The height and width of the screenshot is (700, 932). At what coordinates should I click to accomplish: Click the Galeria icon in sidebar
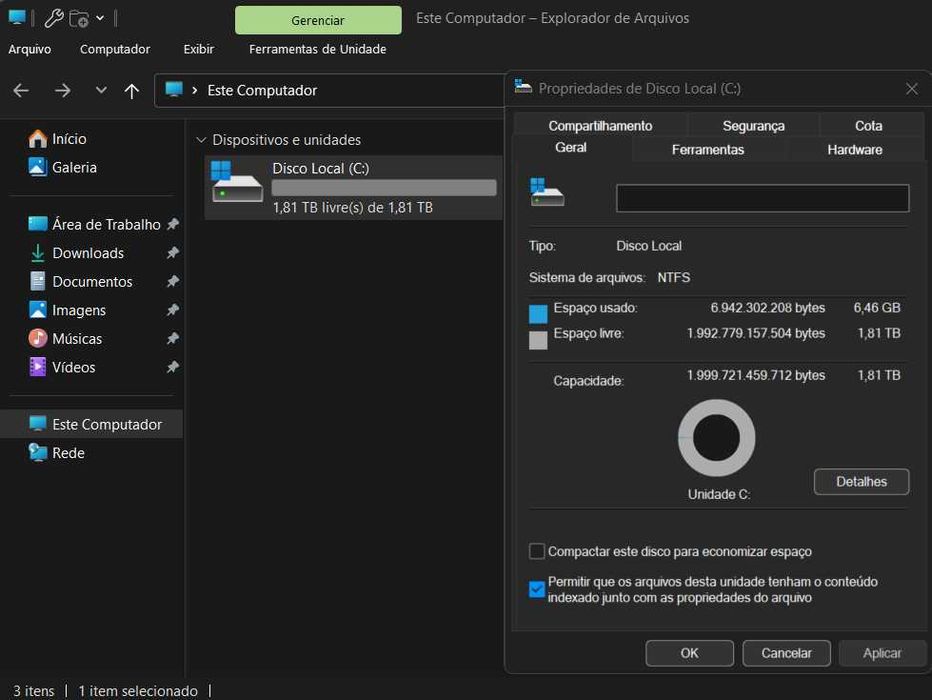tap(37, 167)
